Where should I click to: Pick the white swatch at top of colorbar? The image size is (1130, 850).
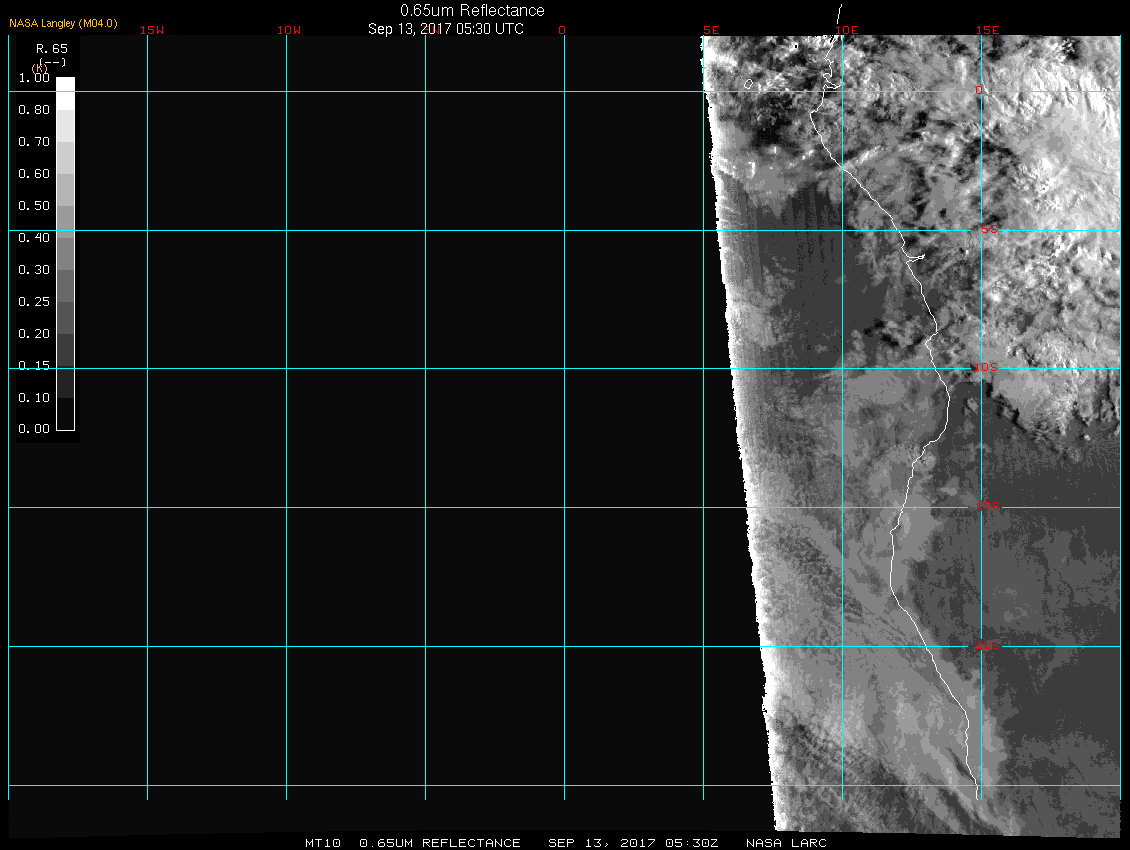65,85
